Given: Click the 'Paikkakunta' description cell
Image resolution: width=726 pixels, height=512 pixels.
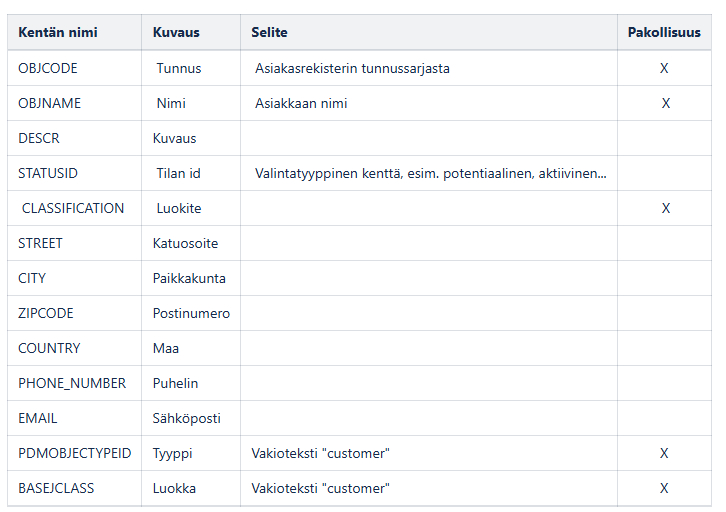Looking at the screenshot, I should click(189, 278).
